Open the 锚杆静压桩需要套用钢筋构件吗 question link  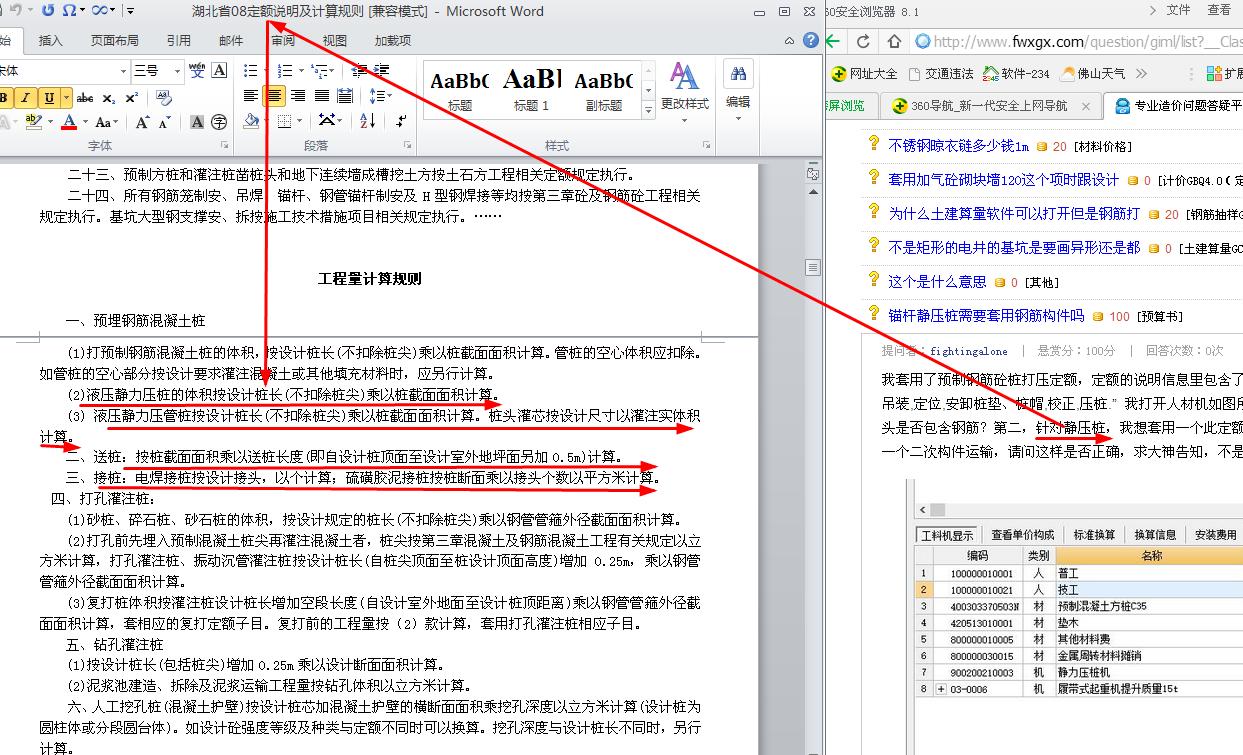[x=986, y=315]
